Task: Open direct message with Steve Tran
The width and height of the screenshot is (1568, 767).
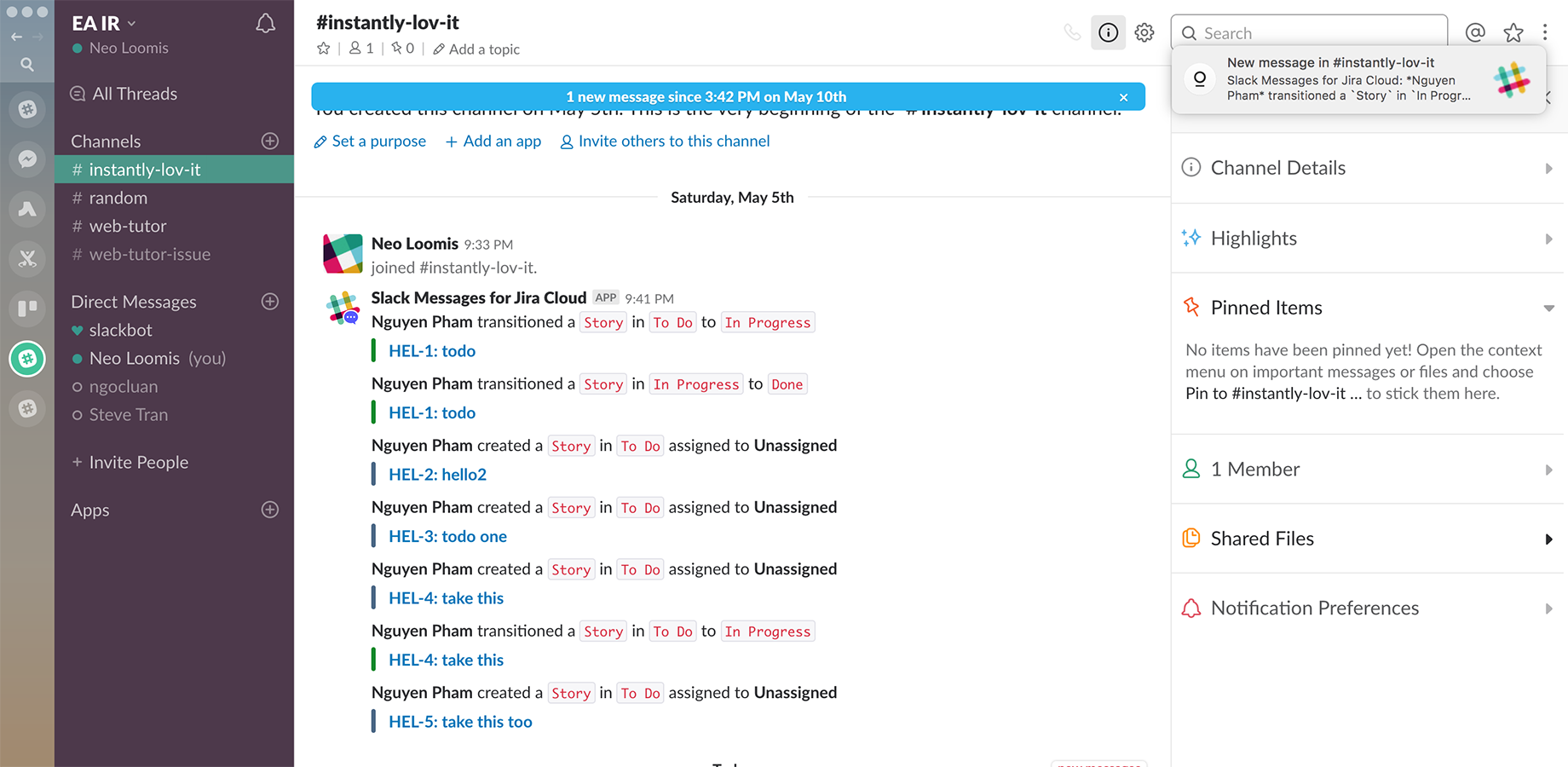Action: [x=174, y=414]
